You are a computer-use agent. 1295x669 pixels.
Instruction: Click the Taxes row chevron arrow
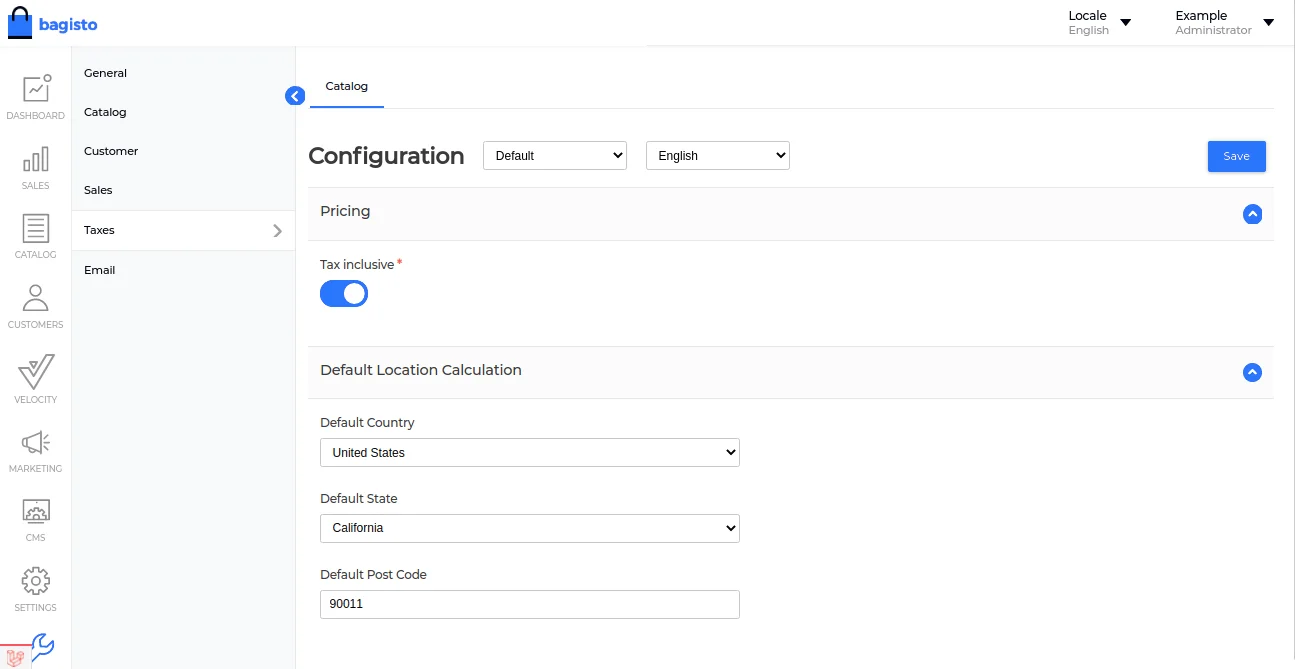[x=278, y=231]
